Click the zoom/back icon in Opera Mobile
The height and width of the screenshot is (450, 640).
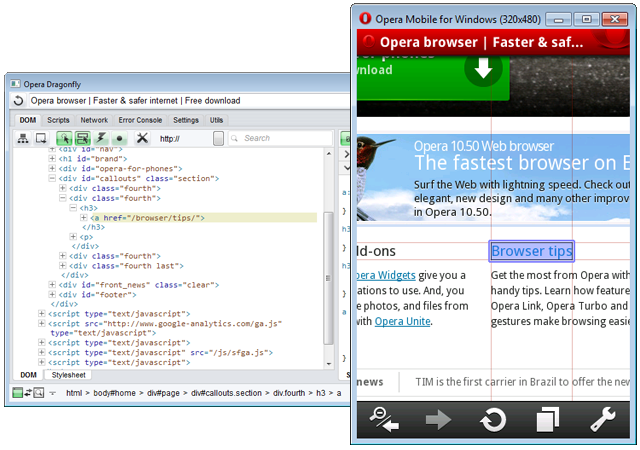point(384,419)
